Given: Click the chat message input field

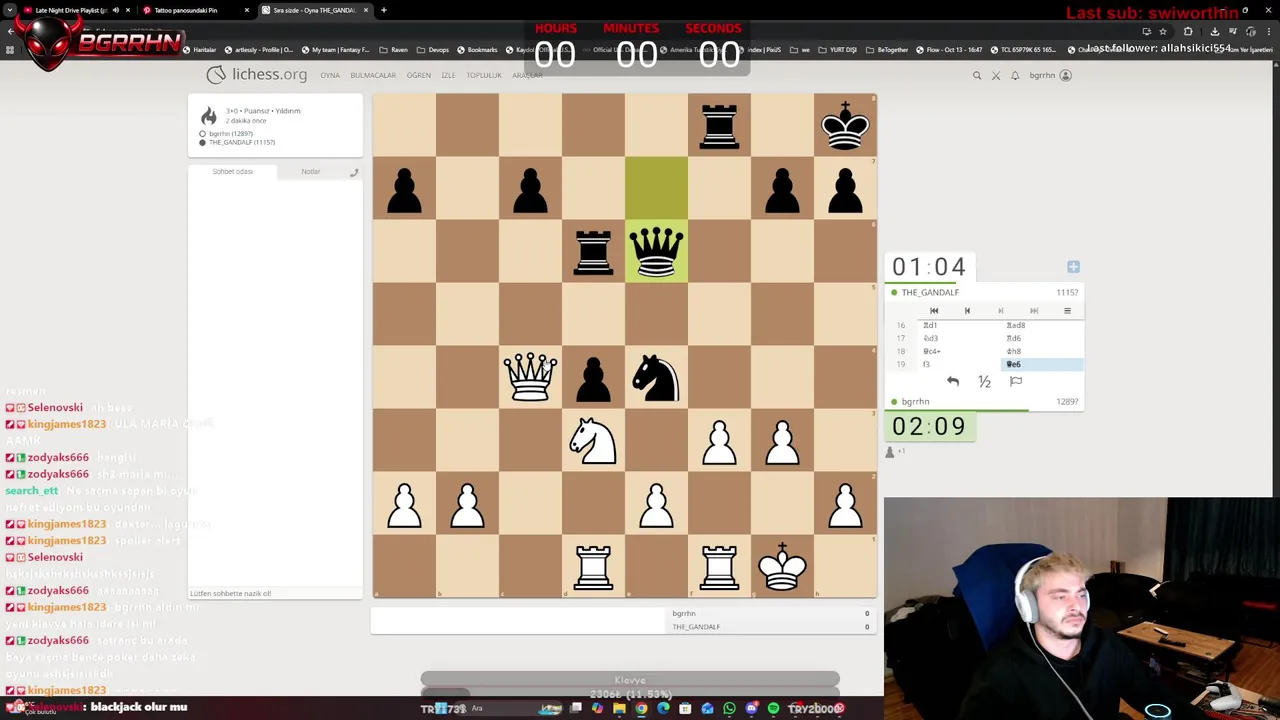Looking at the screenshot, I should coord(275,593).
